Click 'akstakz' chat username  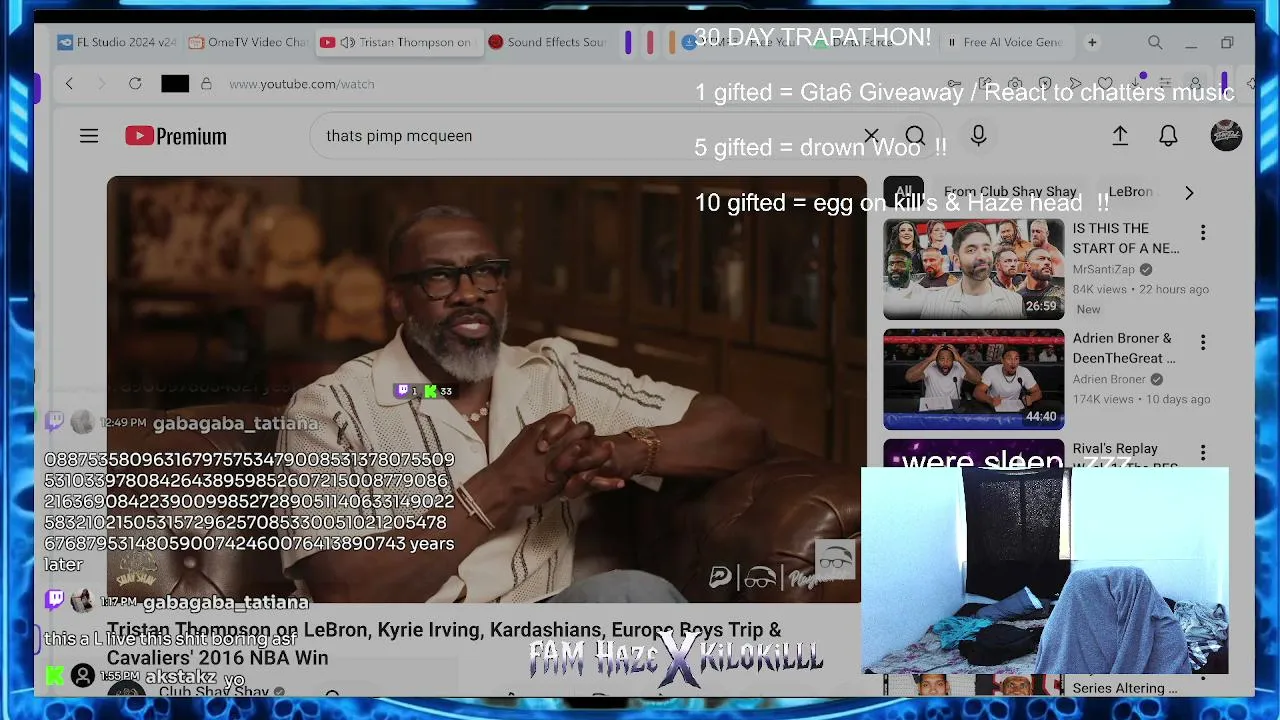181,677
